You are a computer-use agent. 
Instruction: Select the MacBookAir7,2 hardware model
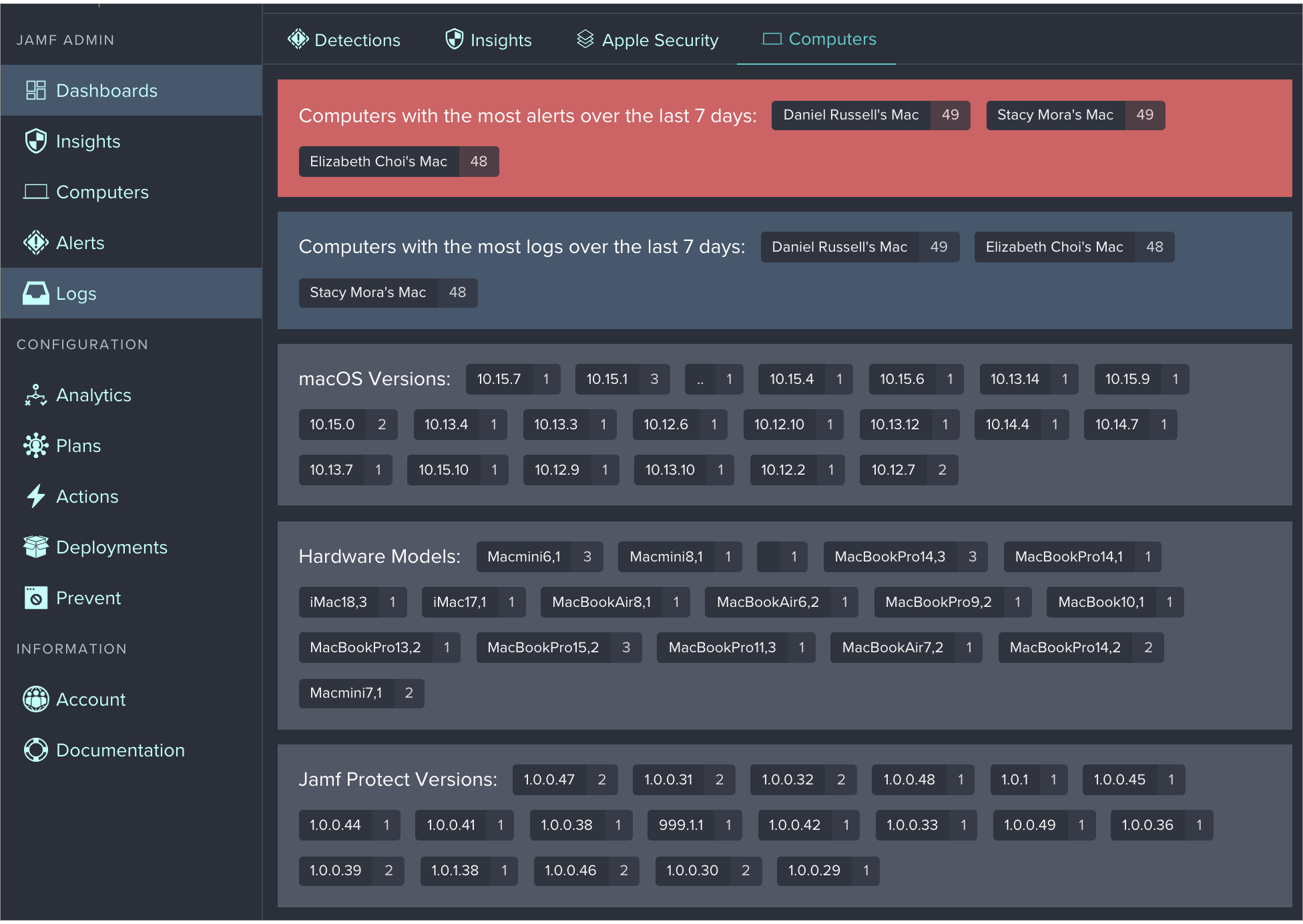click(906, 648)
